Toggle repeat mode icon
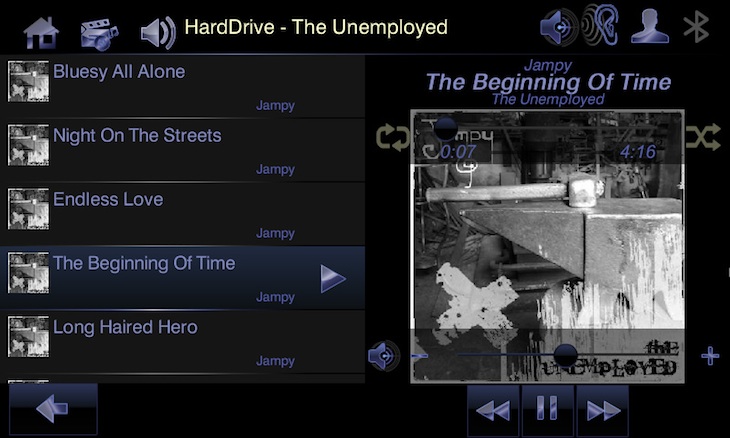 tap(392, 138)
